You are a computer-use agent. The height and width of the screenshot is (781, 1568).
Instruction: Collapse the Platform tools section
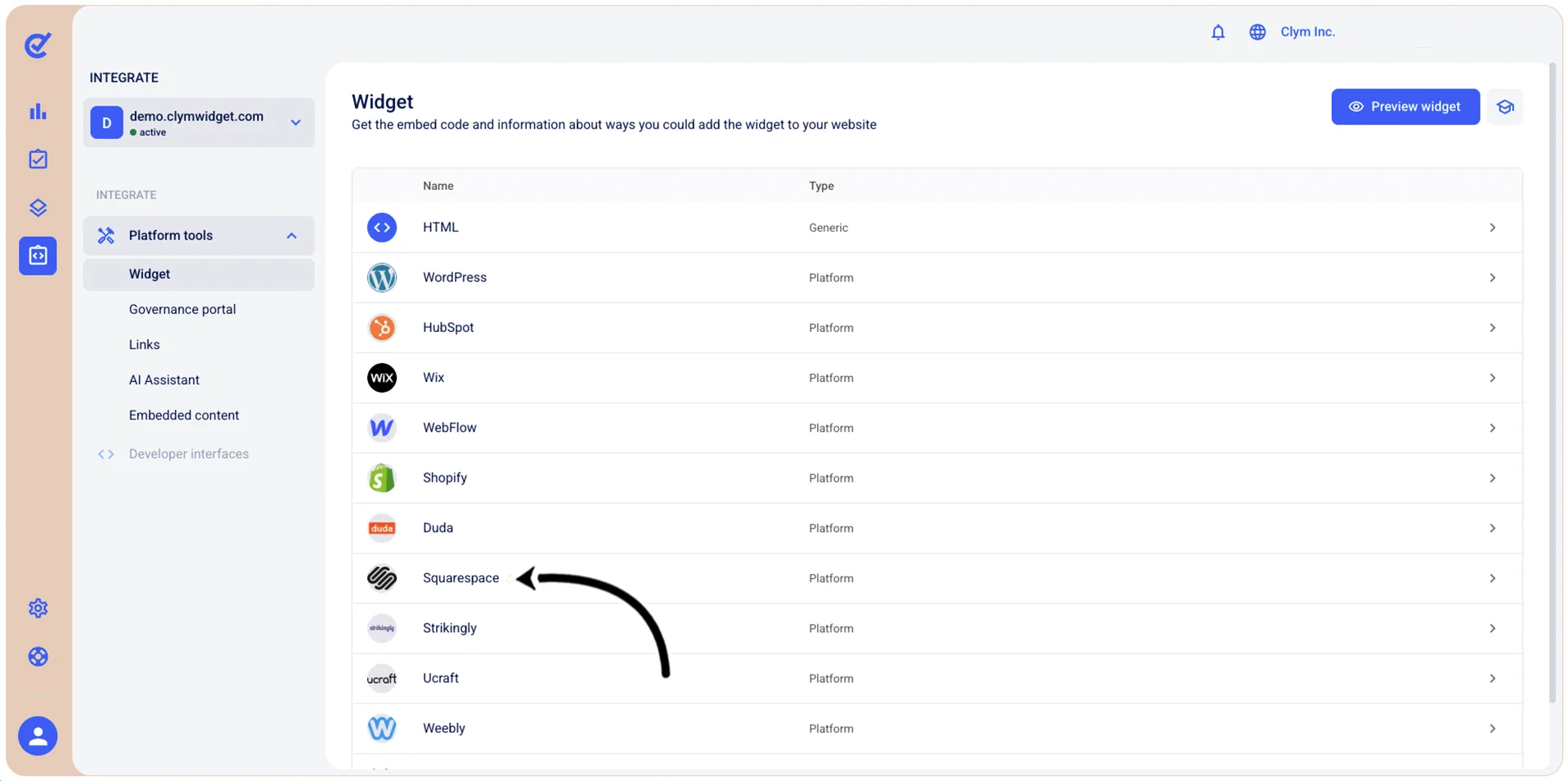click(x=199, y=236)
